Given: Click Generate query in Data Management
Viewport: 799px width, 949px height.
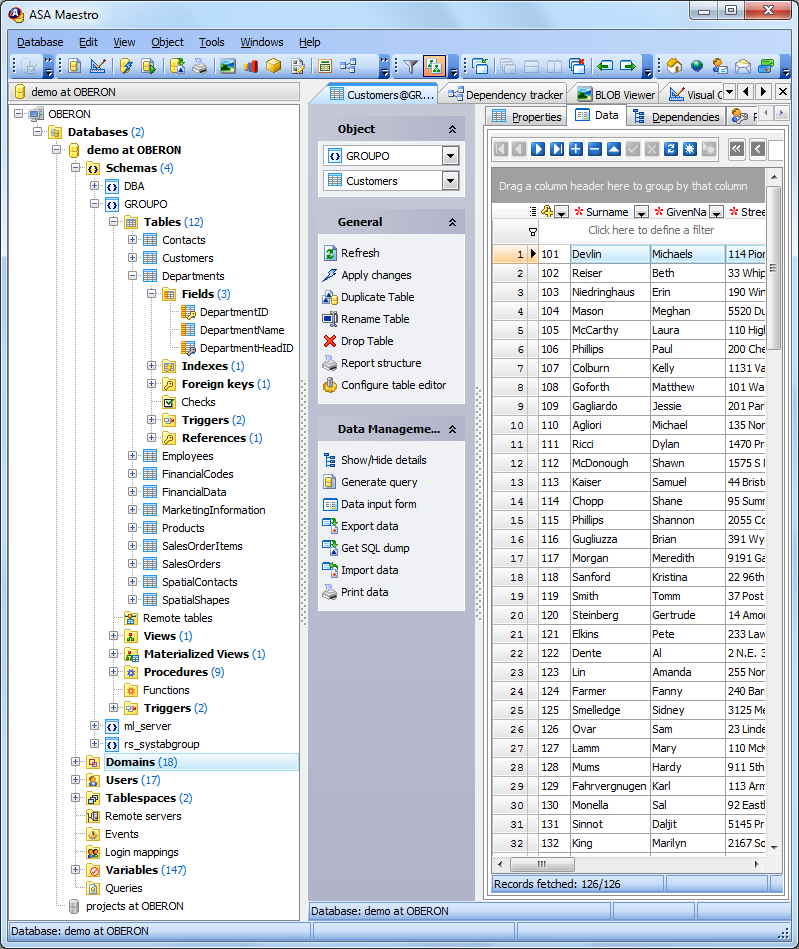Looking at the screenshot, I should pyautogui.click(x=379, y=482).
